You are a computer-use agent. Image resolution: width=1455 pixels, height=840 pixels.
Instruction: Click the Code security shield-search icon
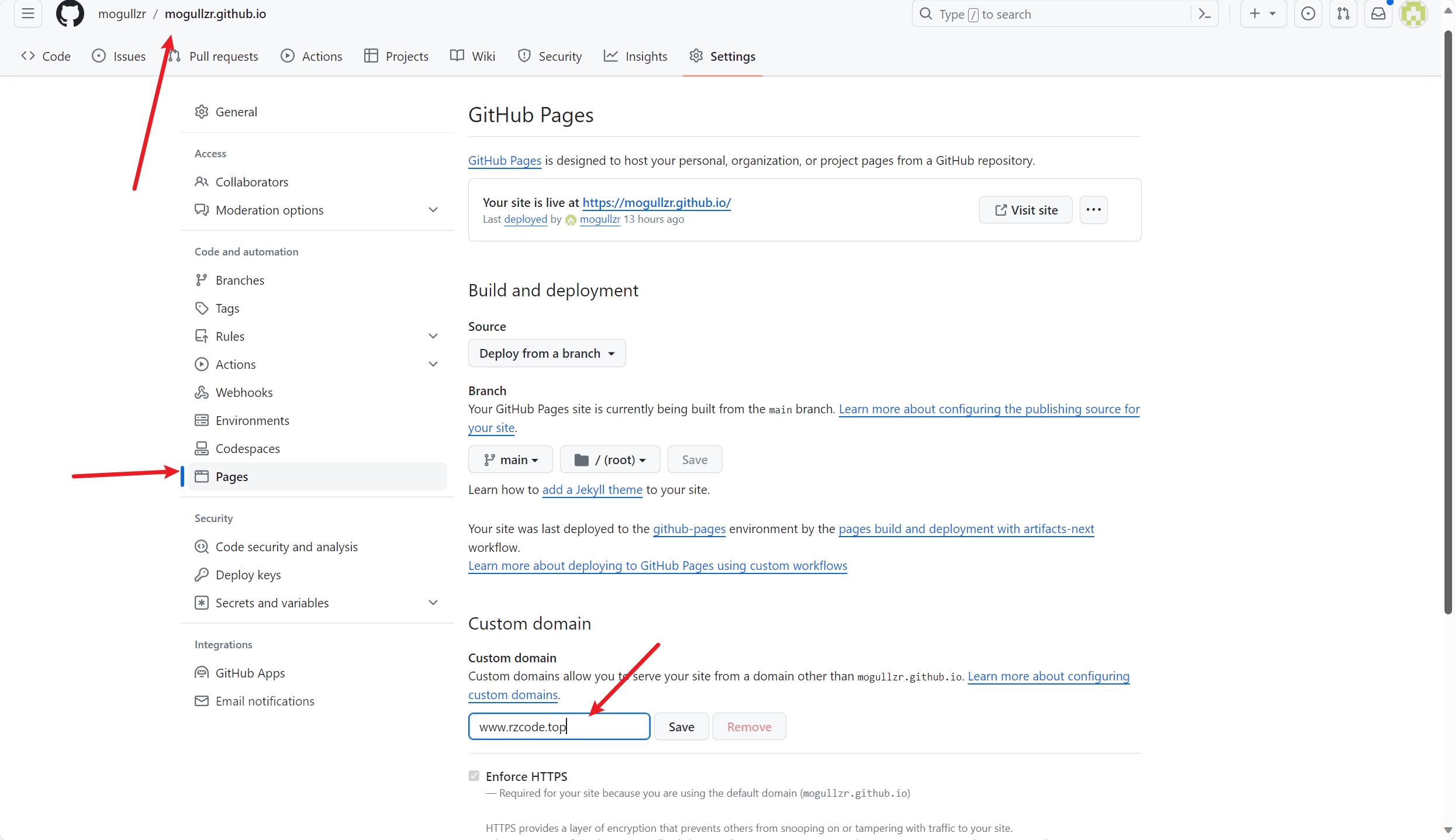(202, 547)
